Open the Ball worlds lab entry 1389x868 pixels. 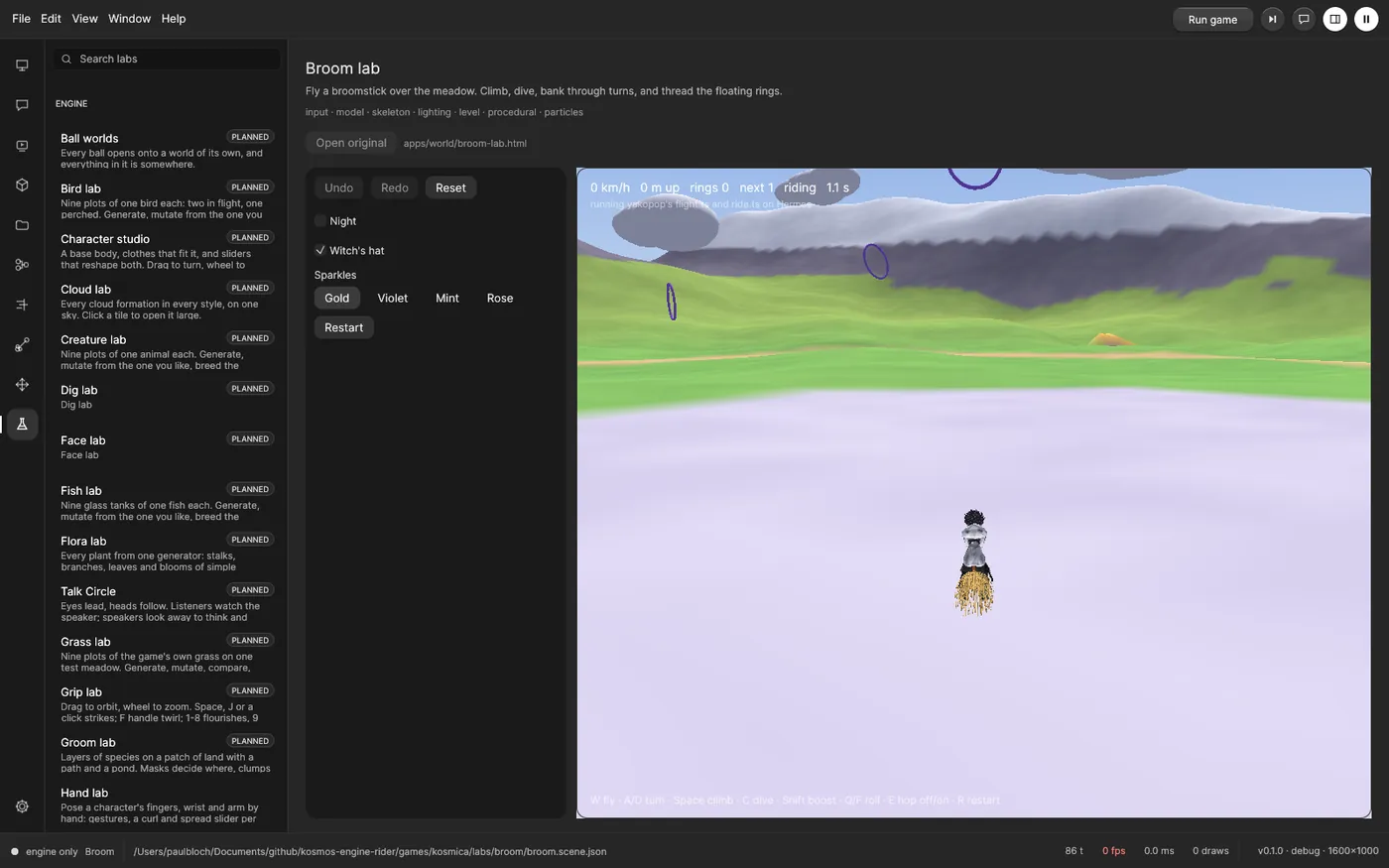[166, 150]
